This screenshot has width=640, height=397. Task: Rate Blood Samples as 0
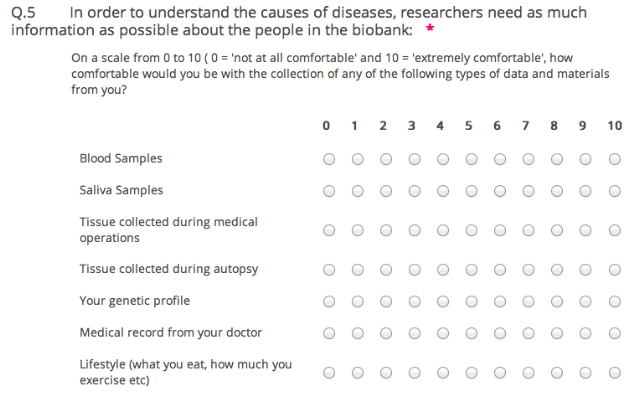pos(329,159)
